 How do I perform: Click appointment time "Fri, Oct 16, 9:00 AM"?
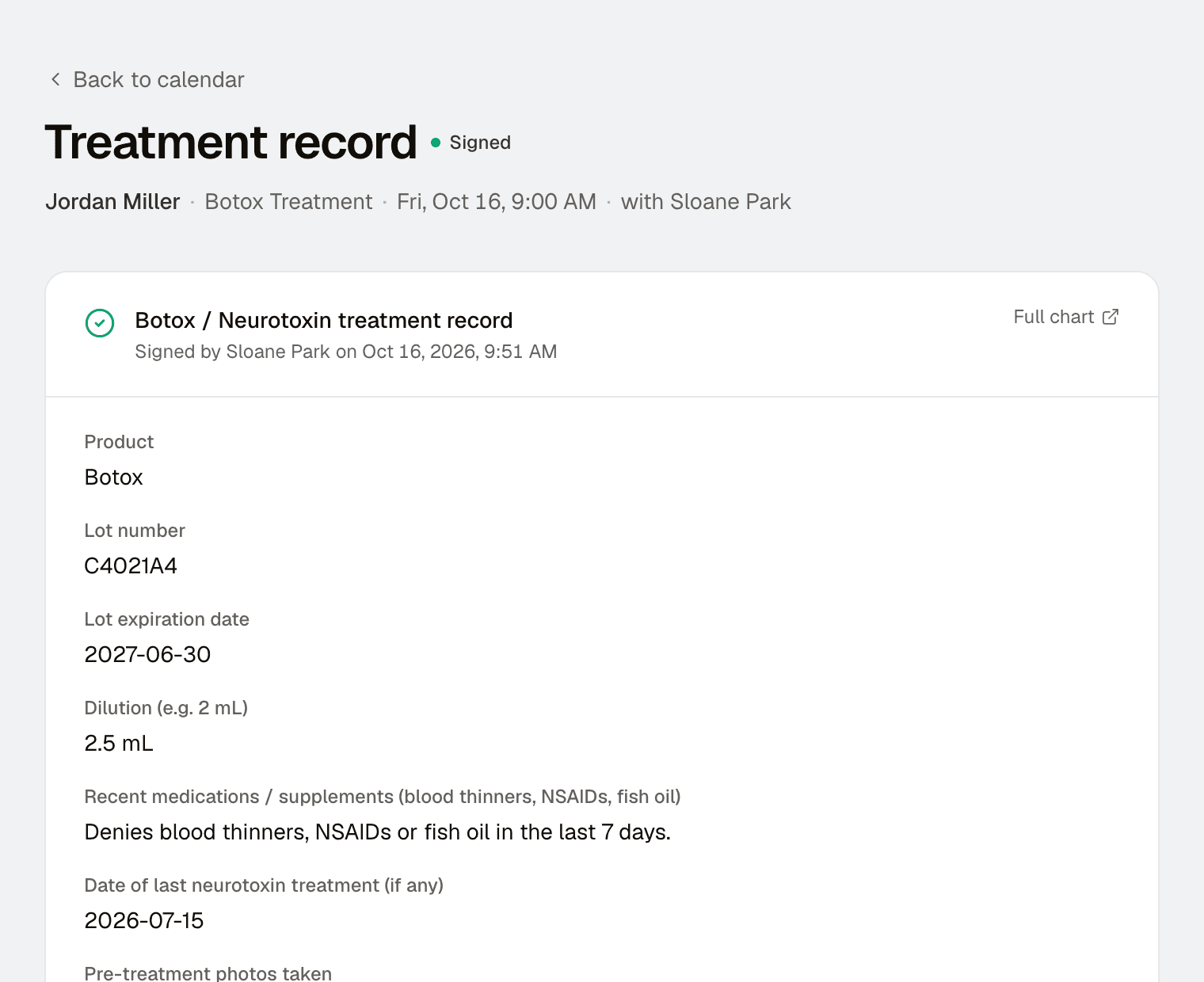point(497,202)
